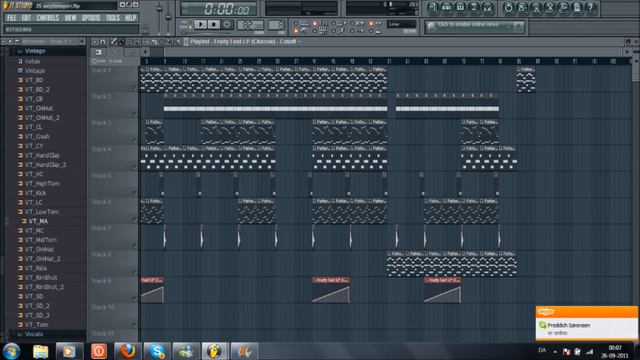The height and width of the screenshot is (360, 640).
Task: Select the VT_MA sample in browser
Action: [x=36, y=221]
